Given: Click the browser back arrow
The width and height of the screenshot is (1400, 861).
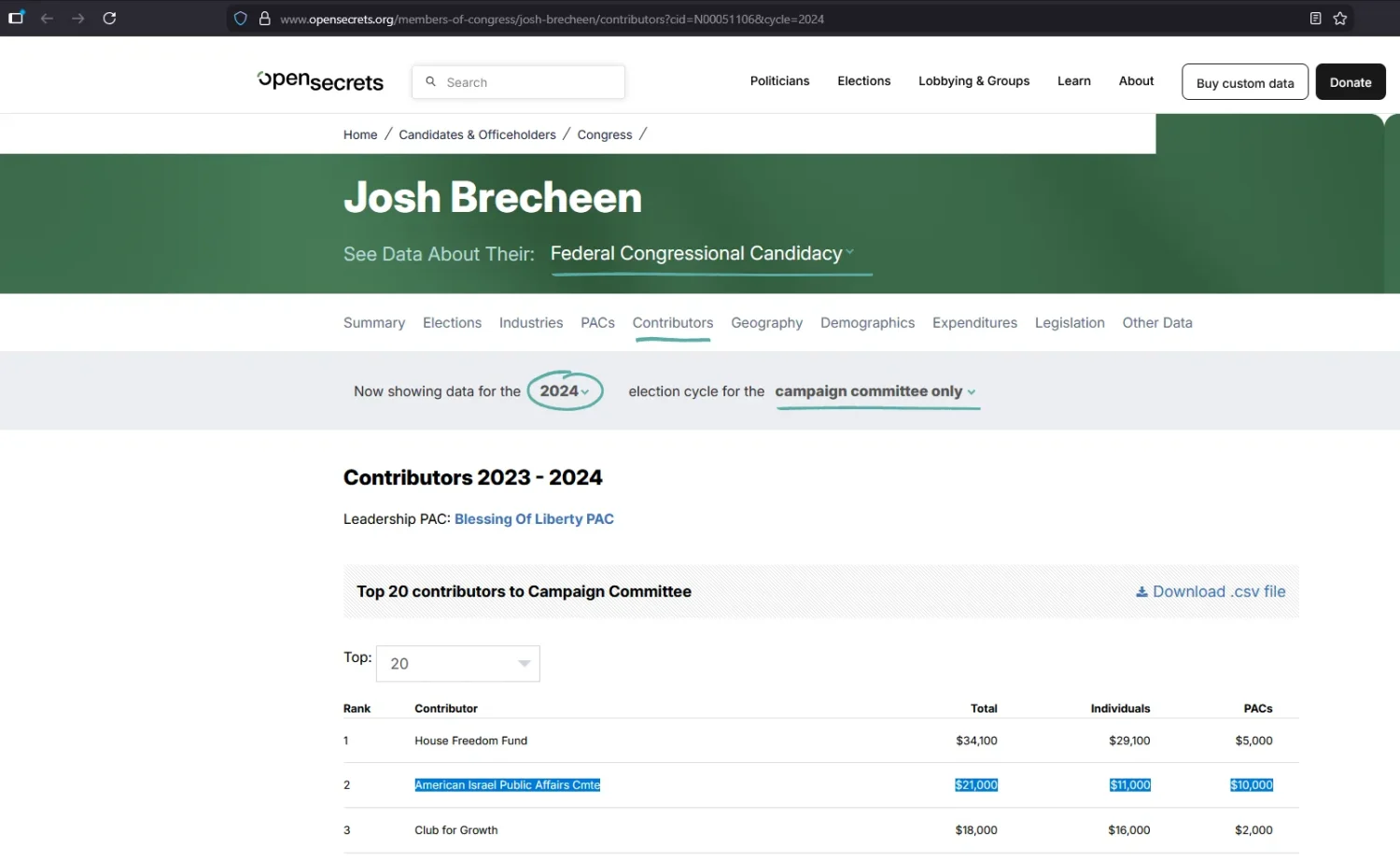Looking at the screenshot, I should 47,19.
